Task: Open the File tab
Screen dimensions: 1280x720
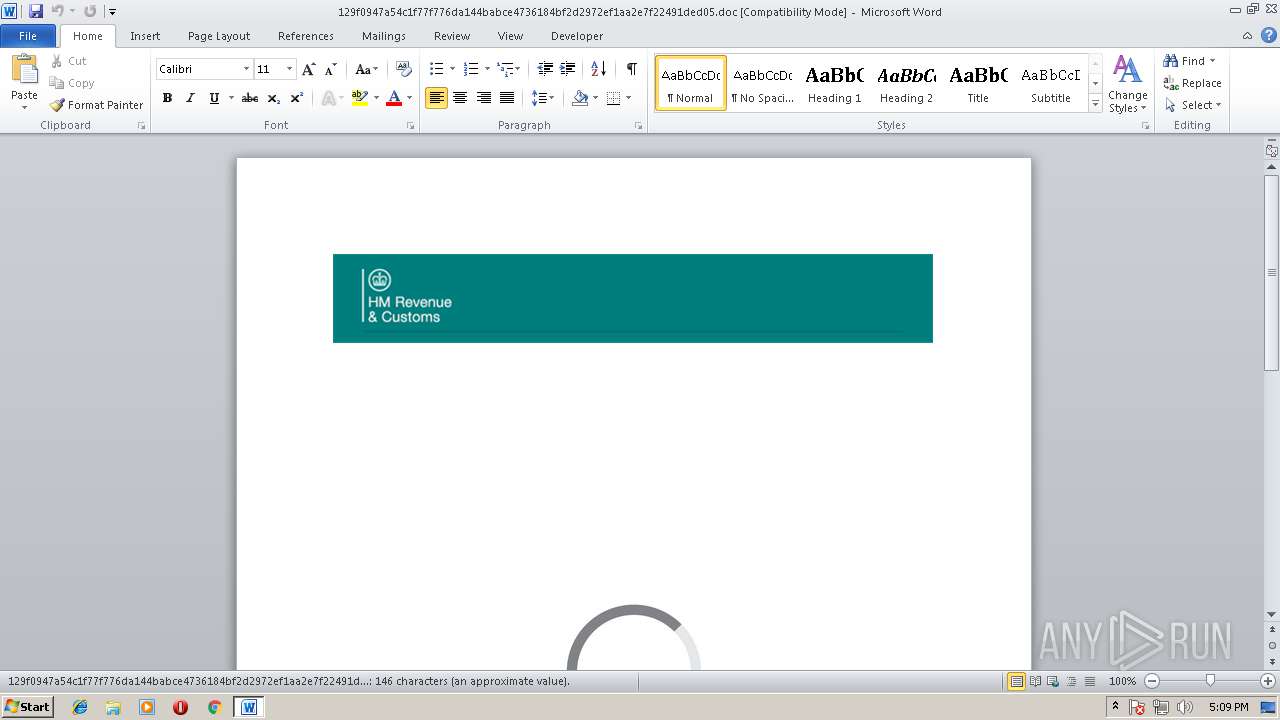Action: point(28,36)
